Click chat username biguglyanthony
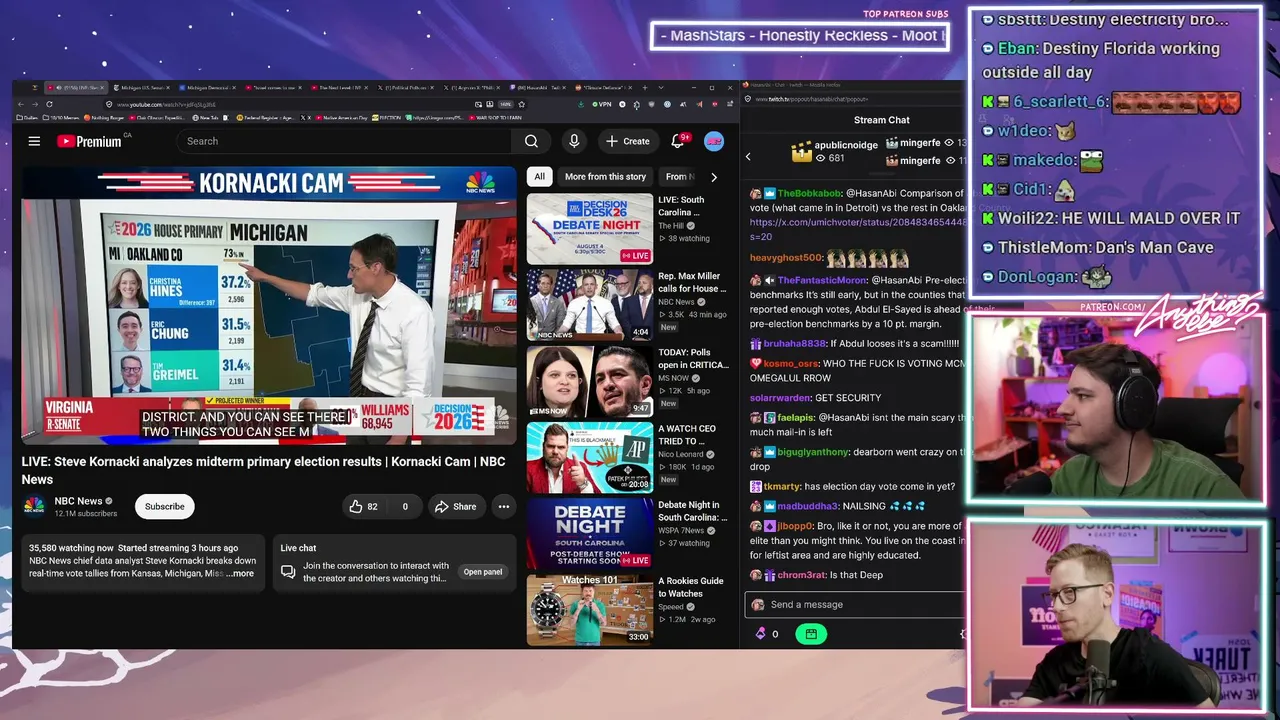 [x=813, y=452]
